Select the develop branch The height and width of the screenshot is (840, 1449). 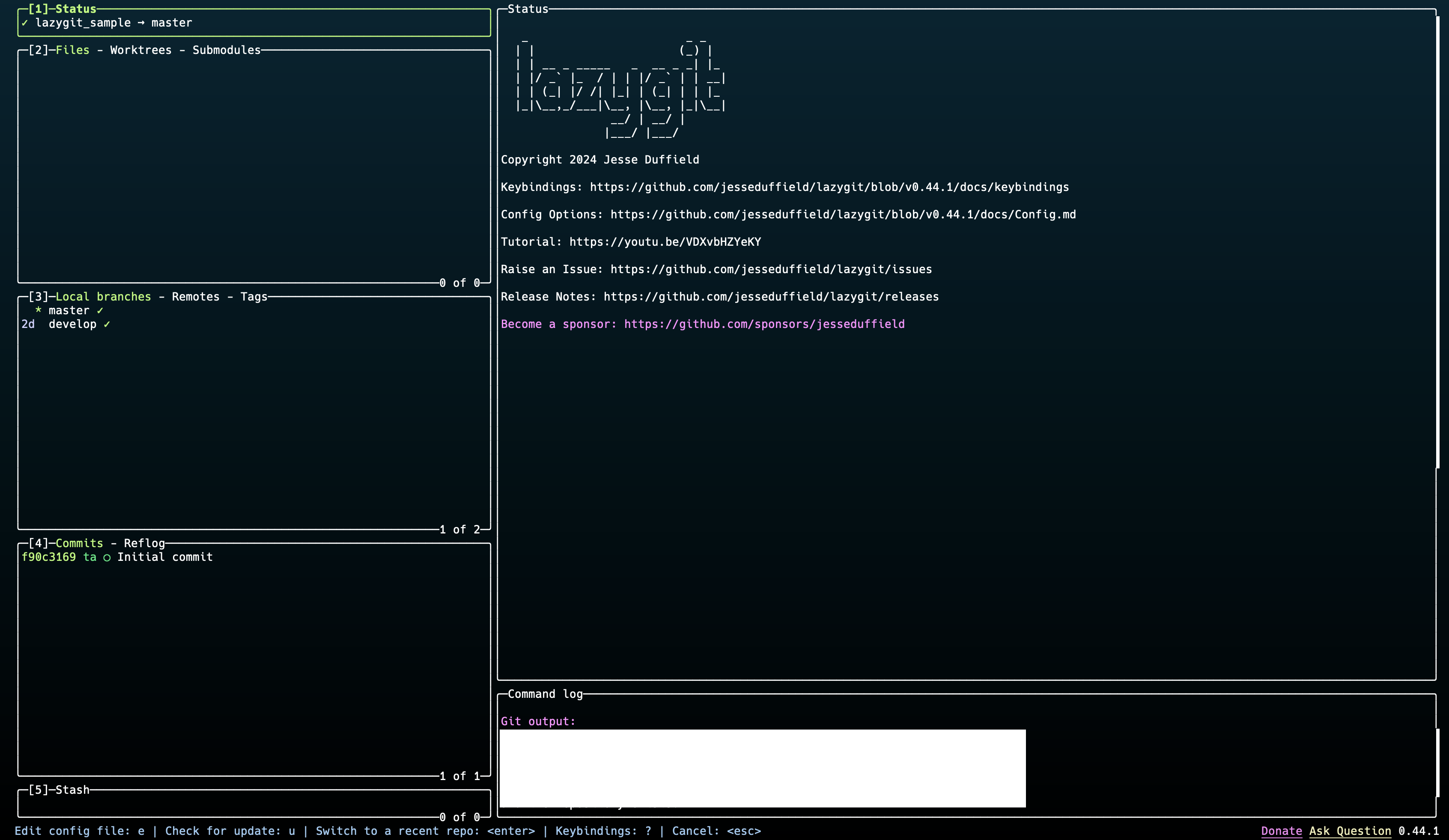click(74, 324)
